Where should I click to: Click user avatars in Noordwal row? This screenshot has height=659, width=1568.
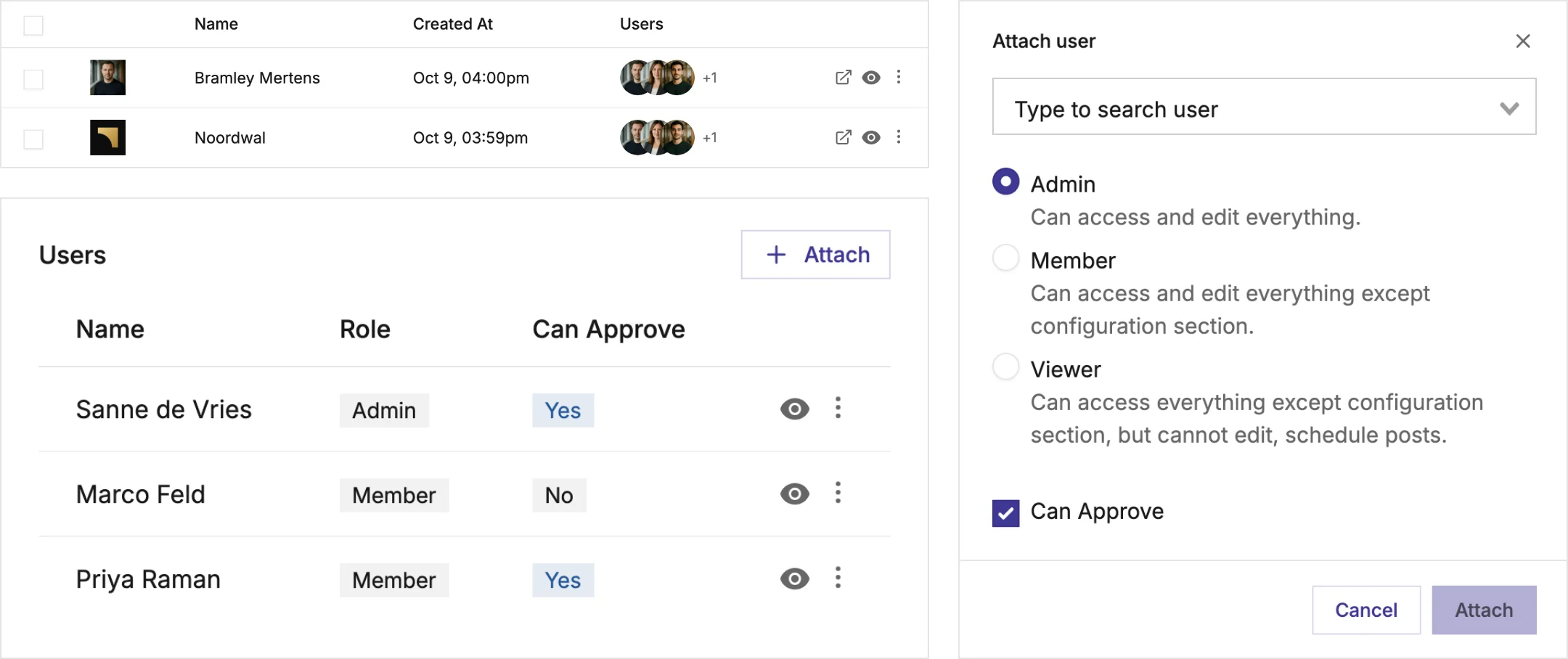[657, 137]
